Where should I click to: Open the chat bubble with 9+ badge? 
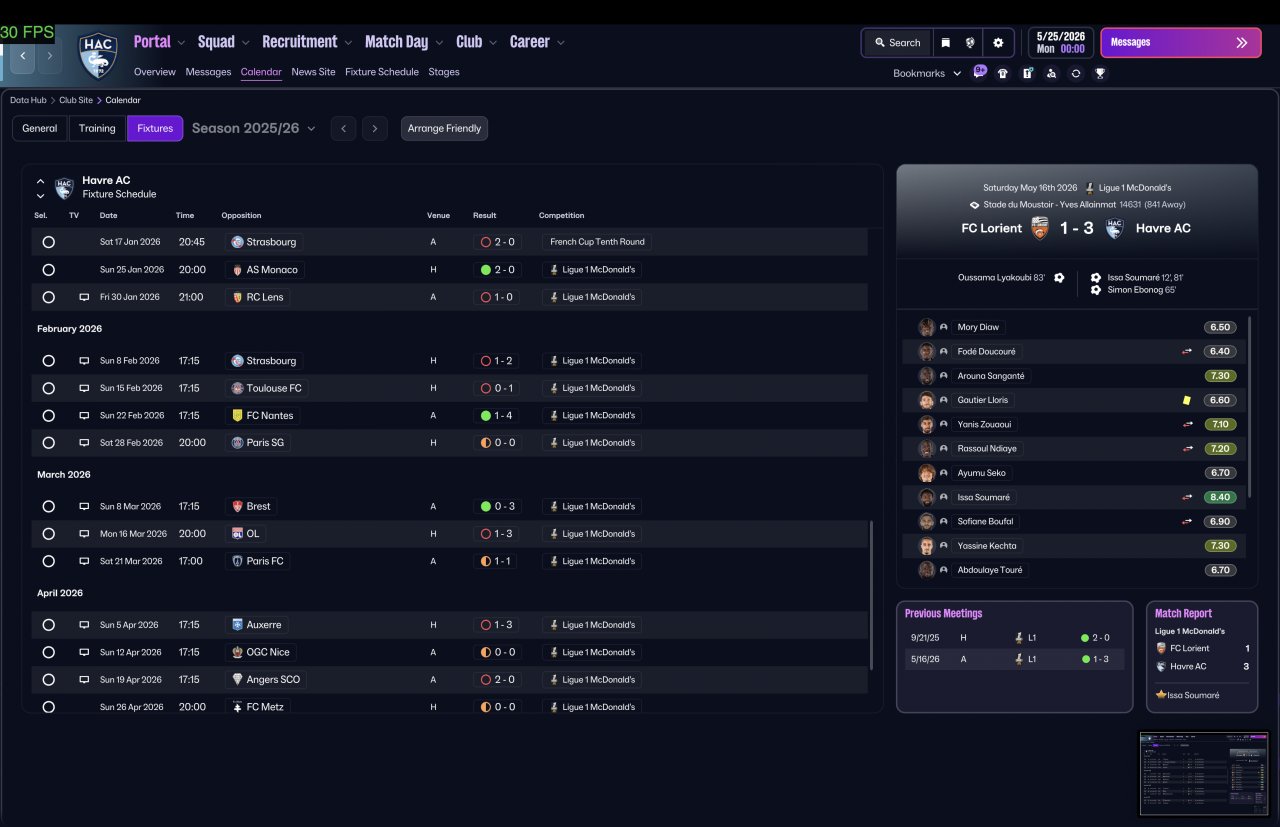pos(979,72)
